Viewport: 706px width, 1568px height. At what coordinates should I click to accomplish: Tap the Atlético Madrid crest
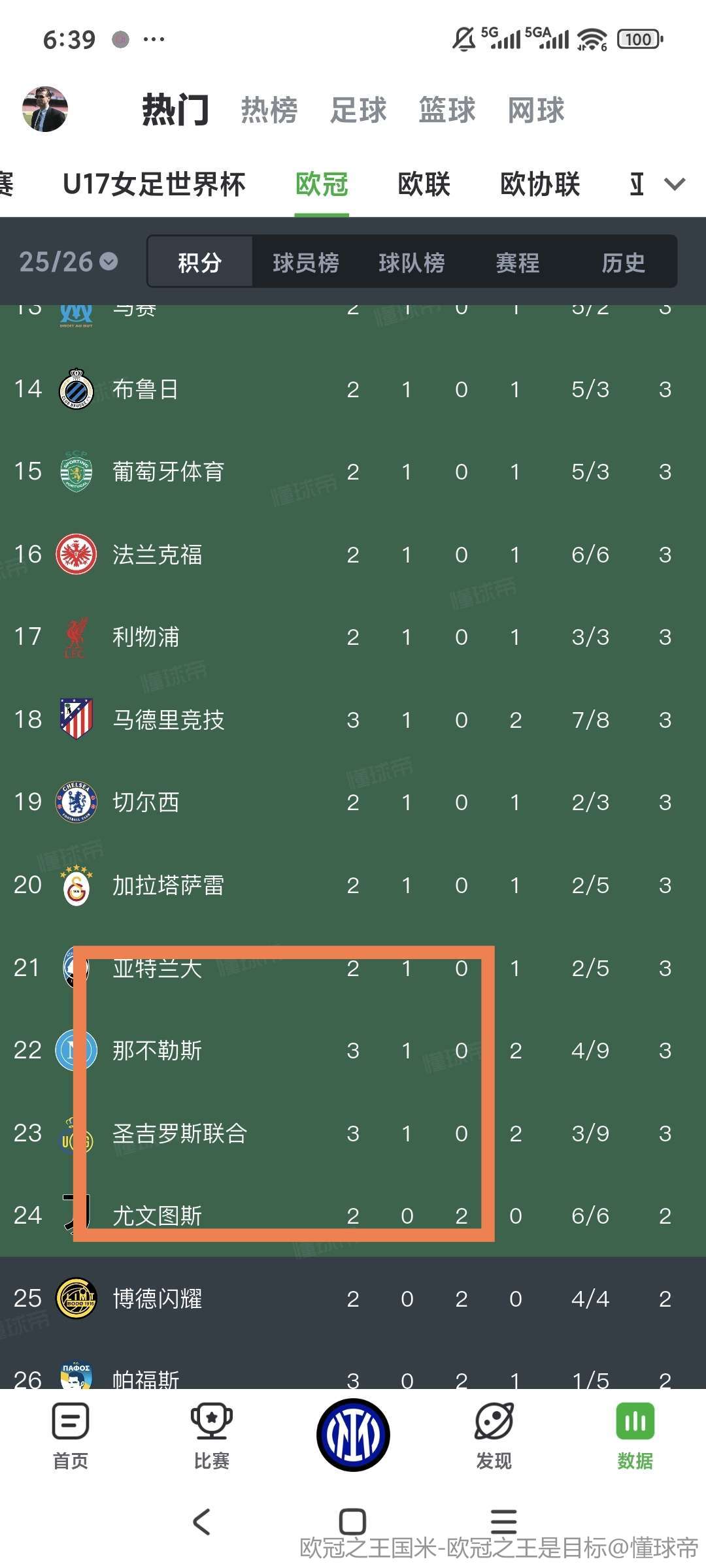tap(76, 719)
